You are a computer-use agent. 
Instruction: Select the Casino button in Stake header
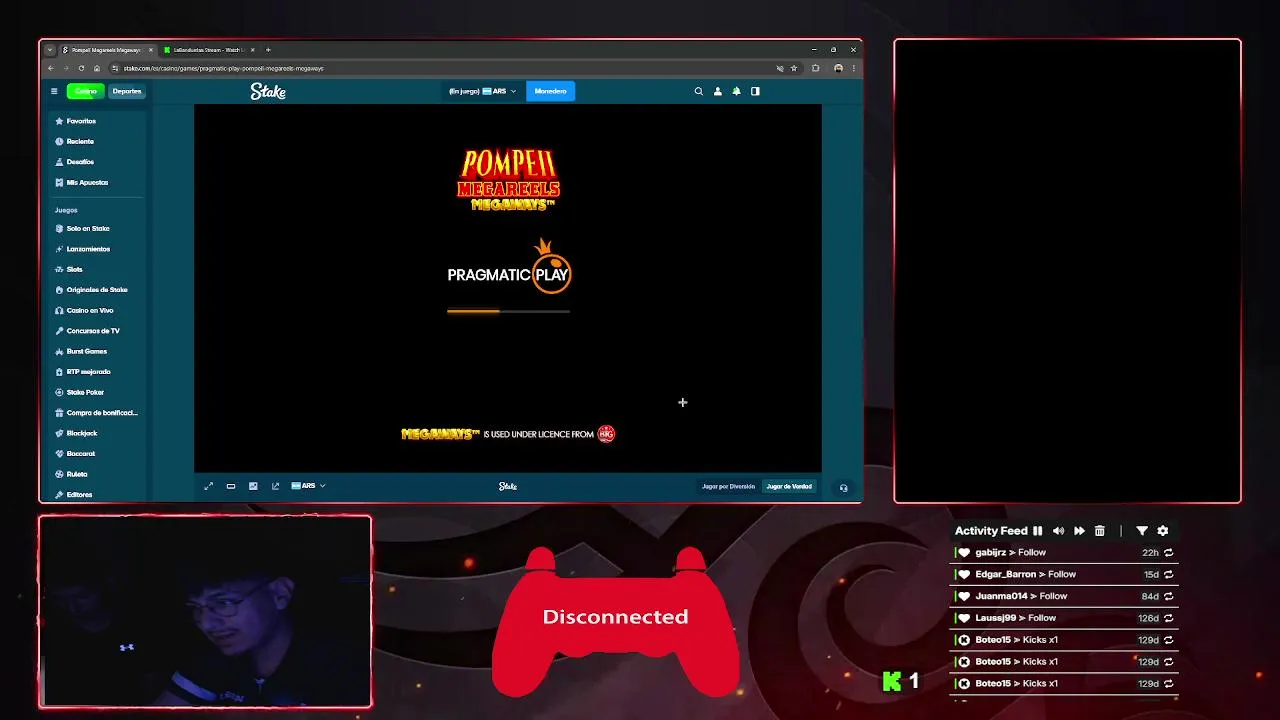[x=85, y=91]
